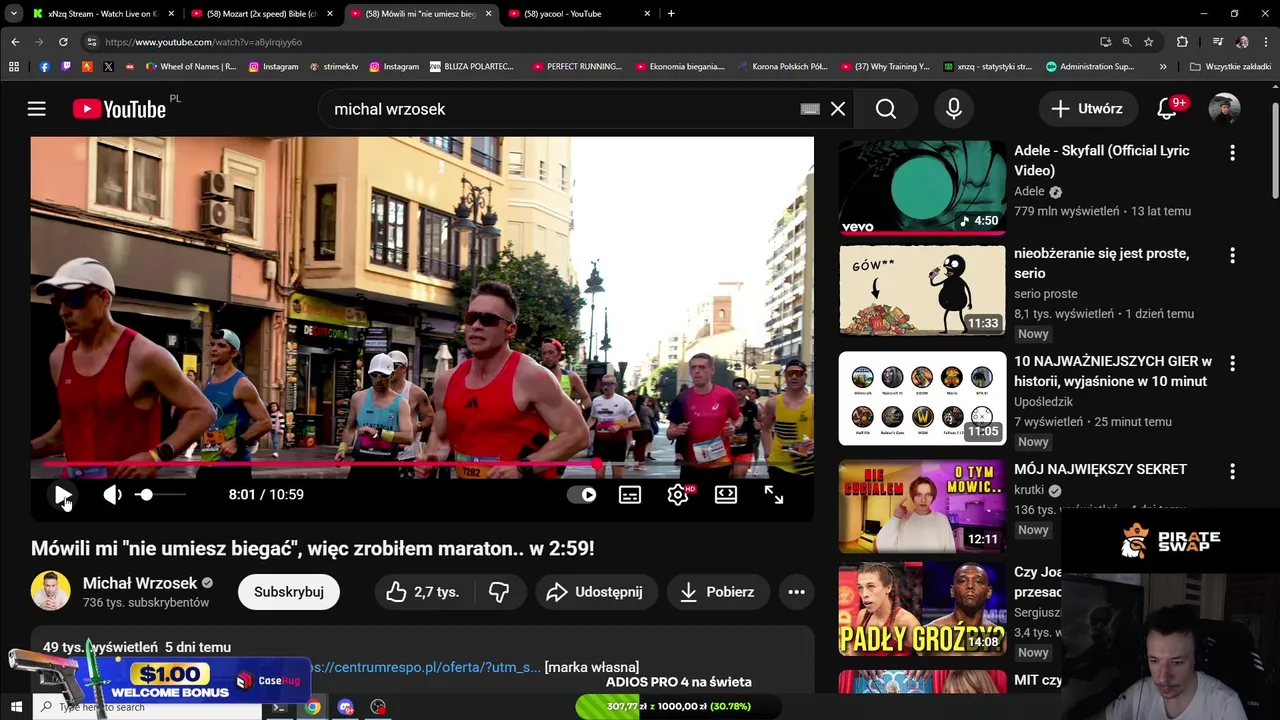Image resolution: width=1280 pixels, height=720 pixels.
Task: Like the video (2,7 tys.)
Action: click(x=423, y=592)
